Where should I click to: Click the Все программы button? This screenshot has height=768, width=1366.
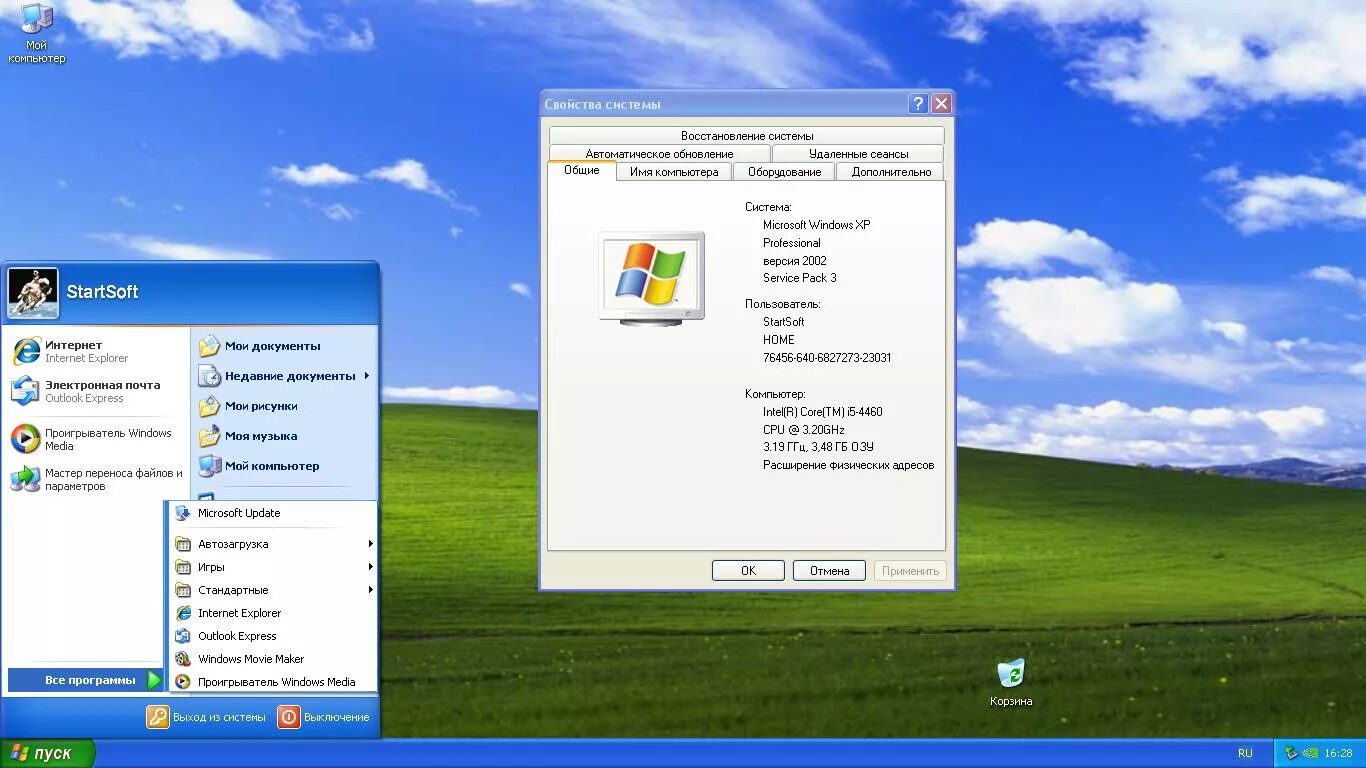[85, 680]
